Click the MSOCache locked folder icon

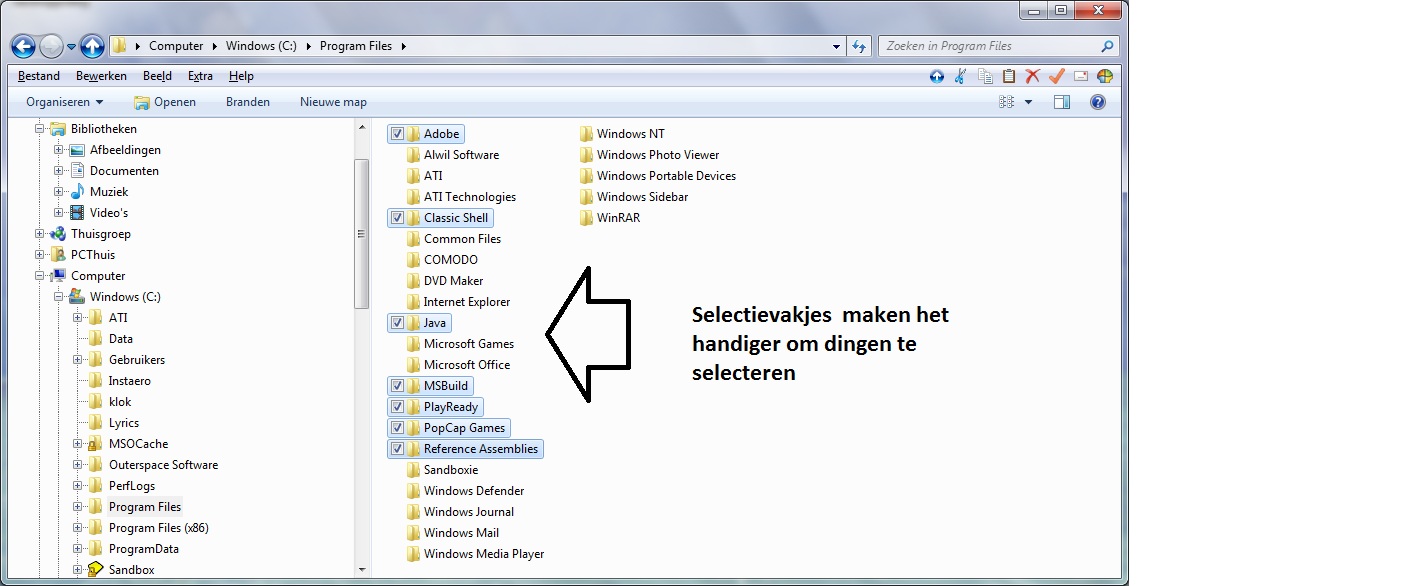pos(96,444)
